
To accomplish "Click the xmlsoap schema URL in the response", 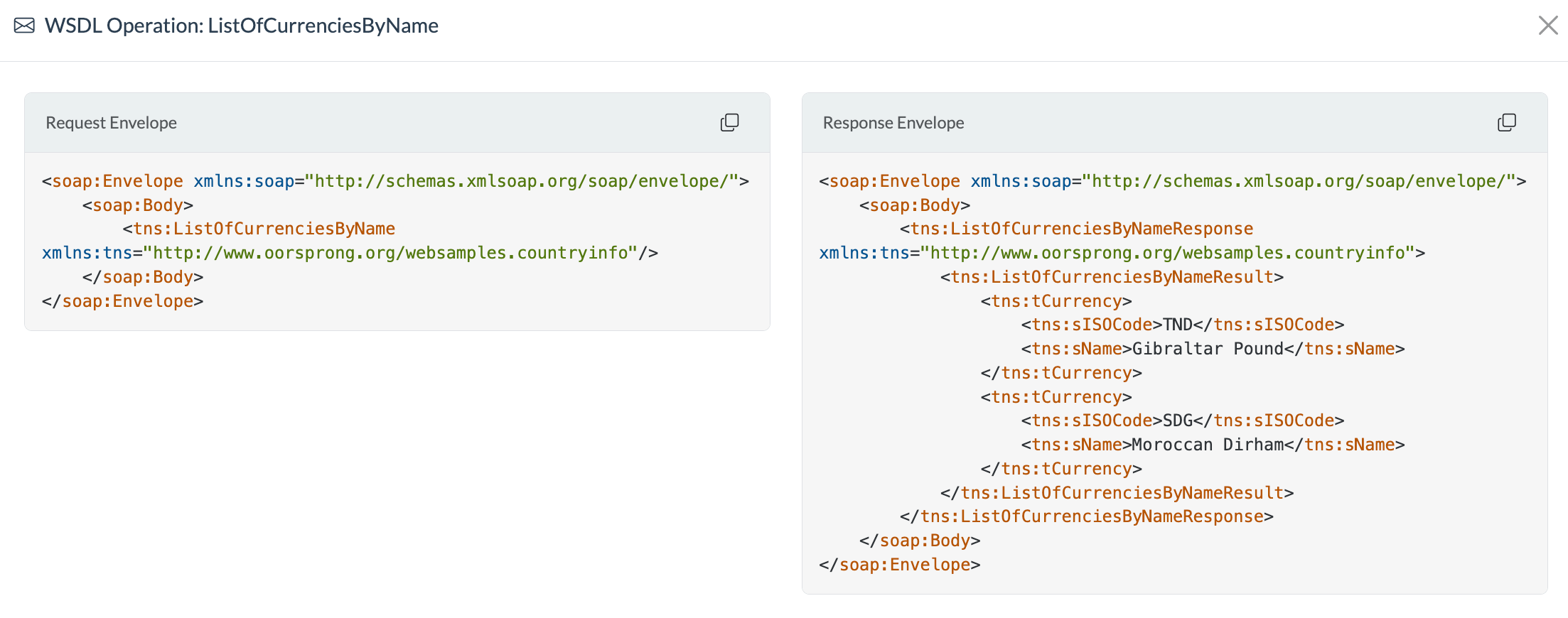I will pos(1299,181).
